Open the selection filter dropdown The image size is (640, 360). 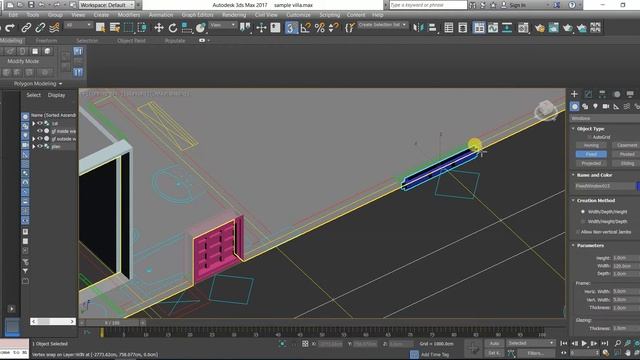[x=79, y=25]
